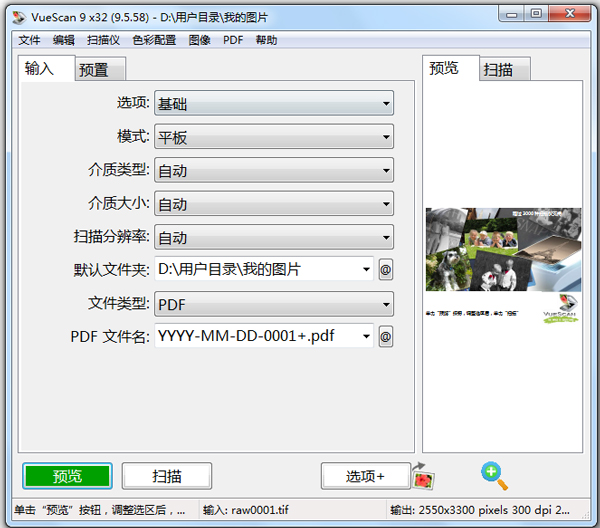Click the photo viewer icon beside 选项+
This screenshot has width=600, height=528.
(423, 477)
